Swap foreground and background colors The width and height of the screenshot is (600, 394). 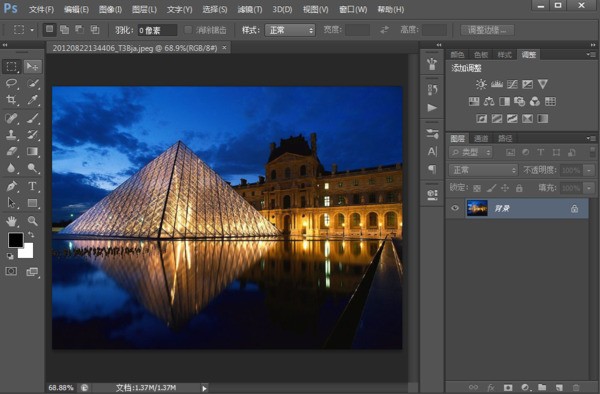click(x=31, y=234)
